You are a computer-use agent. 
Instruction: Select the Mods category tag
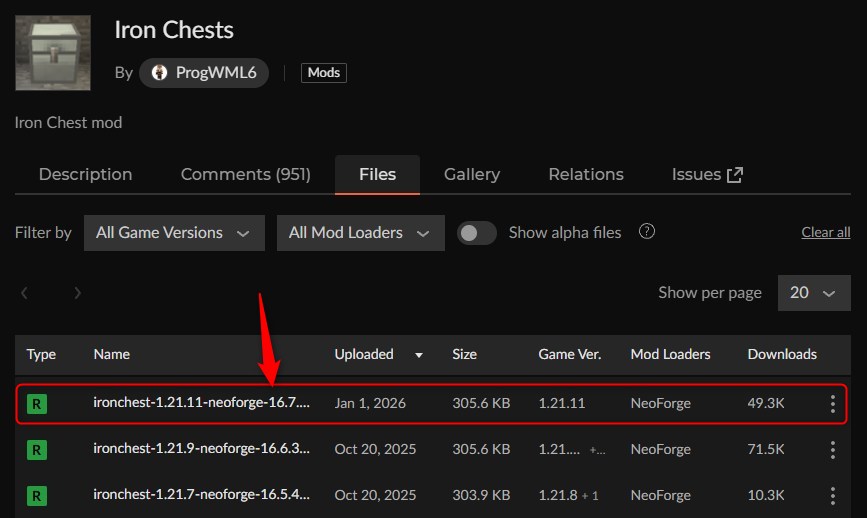pos(323,72)
